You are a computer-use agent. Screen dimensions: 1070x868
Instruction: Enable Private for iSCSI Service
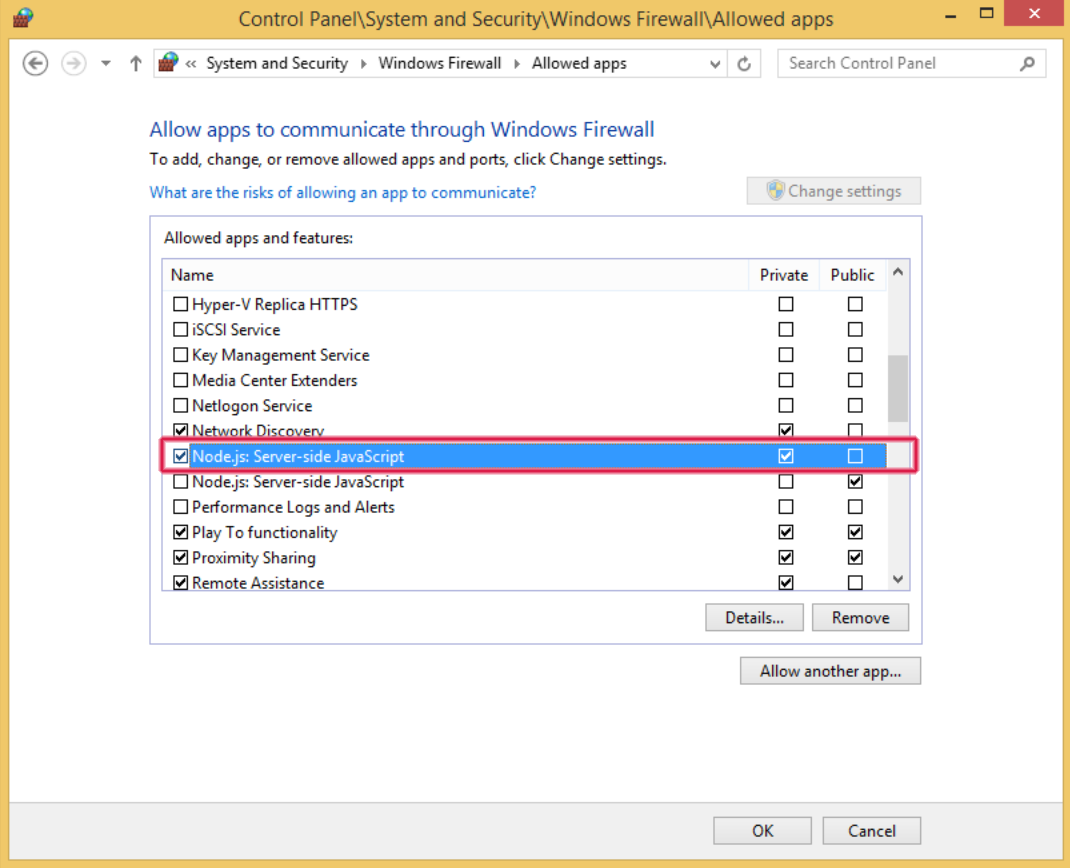point(786,329)
